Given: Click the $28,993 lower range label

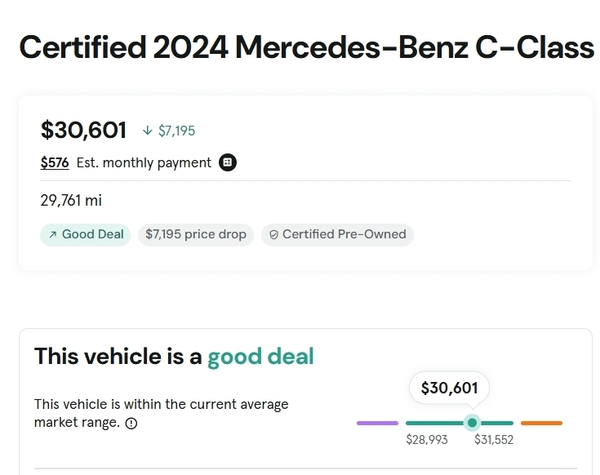Looking at the screenshot, I should (425, 440).
